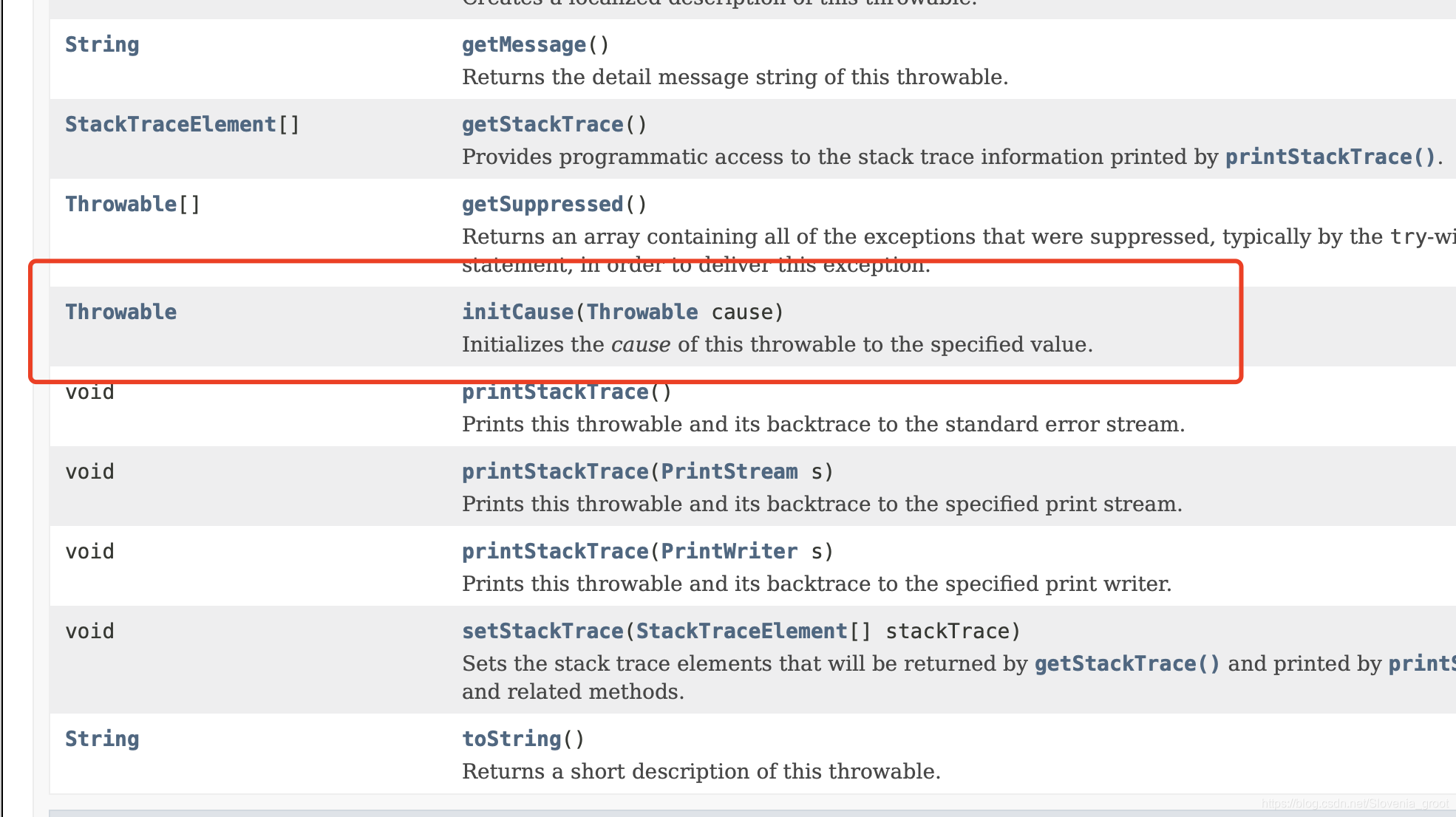1456x817 pixels.
Task: Click the PrintWriter parameter type link
Action: click(x=729, y=552)
